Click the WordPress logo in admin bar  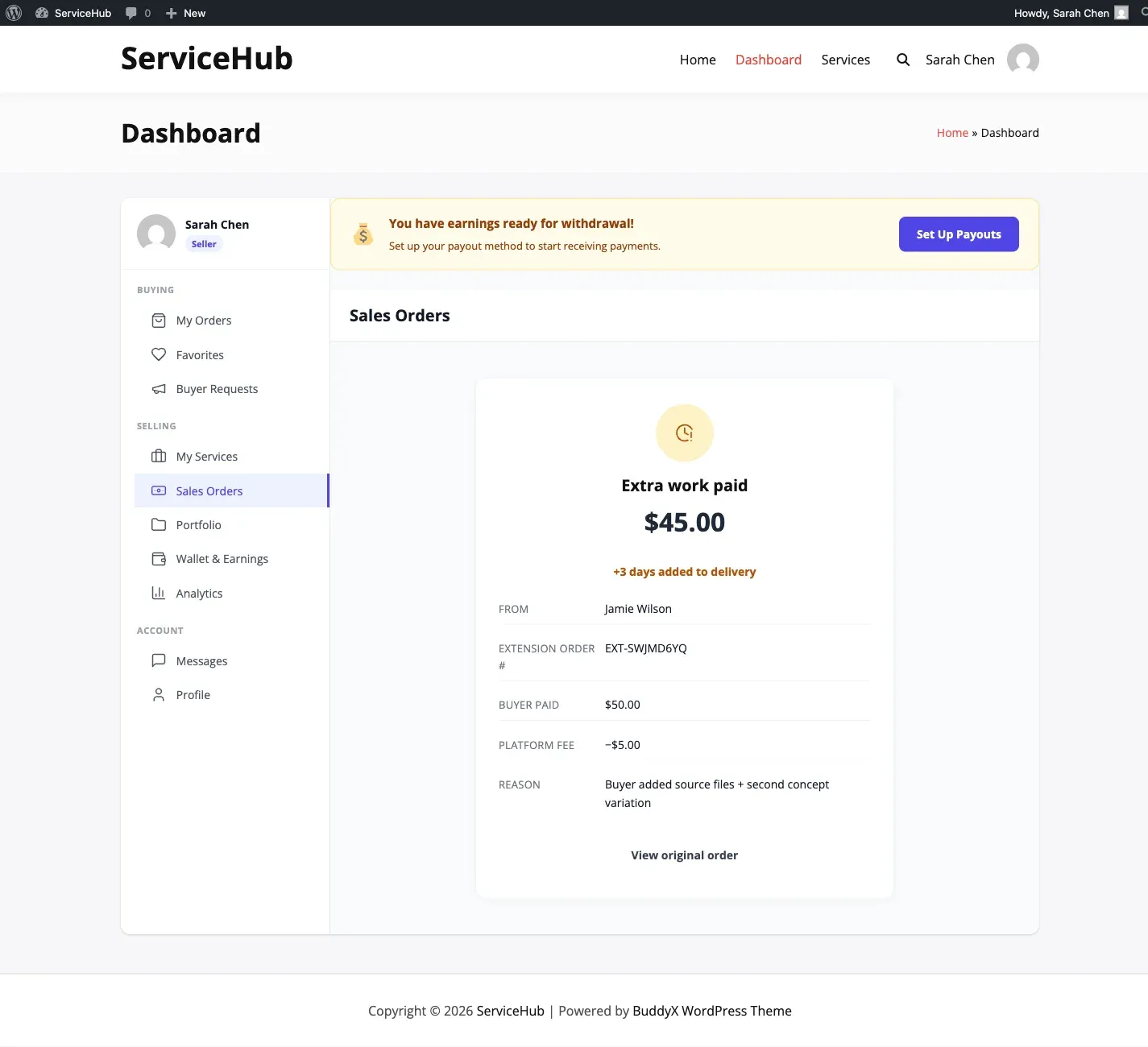click(14, 13)
